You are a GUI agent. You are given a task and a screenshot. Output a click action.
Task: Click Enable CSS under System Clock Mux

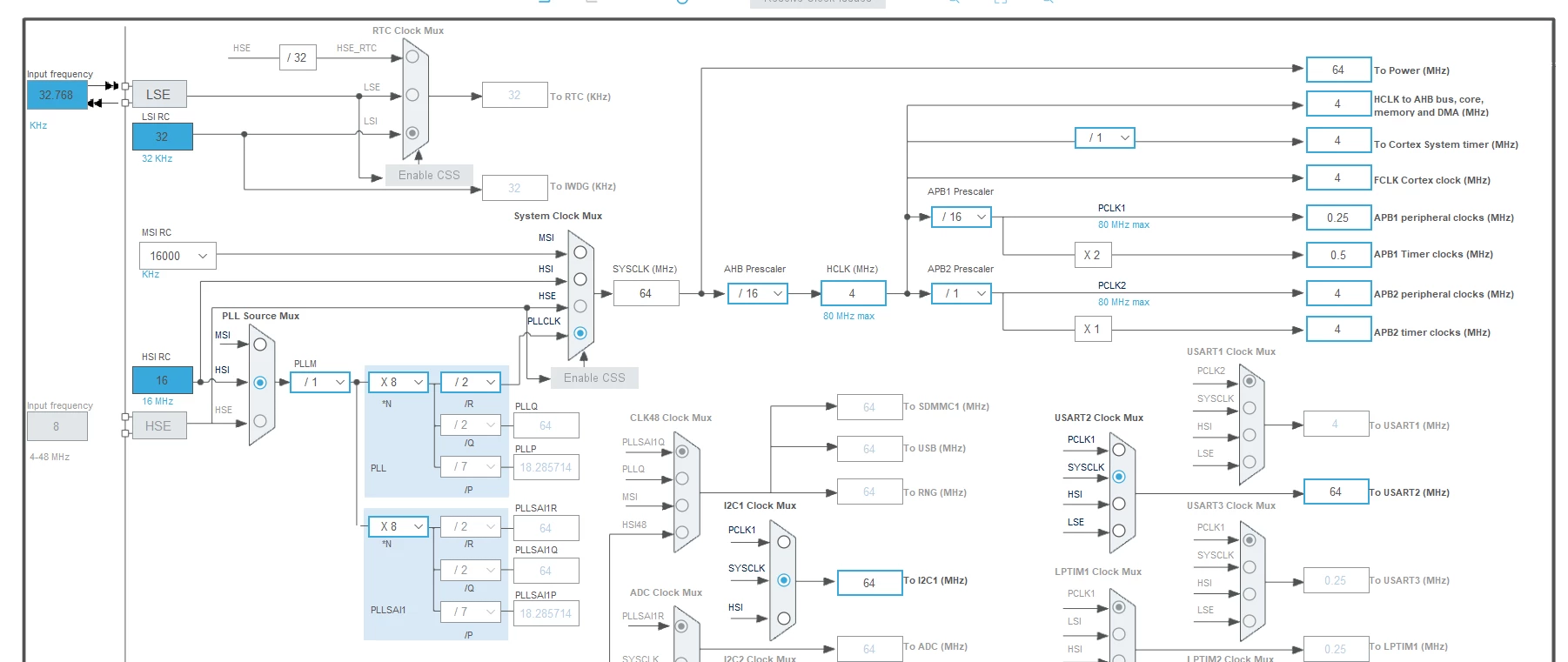tap(594, 378)
